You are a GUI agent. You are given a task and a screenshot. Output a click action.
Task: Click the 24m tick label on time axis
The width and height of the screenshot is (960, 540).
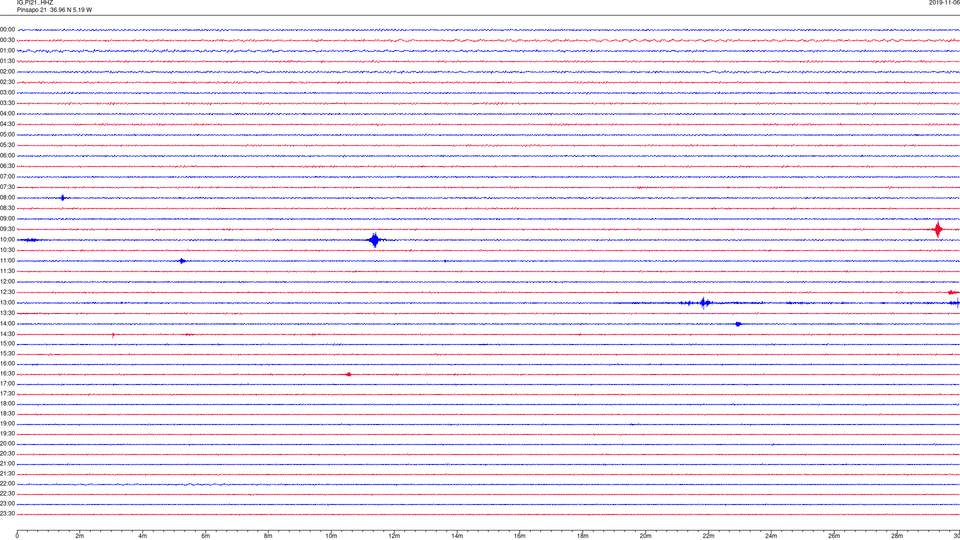(x=771, y=536)
